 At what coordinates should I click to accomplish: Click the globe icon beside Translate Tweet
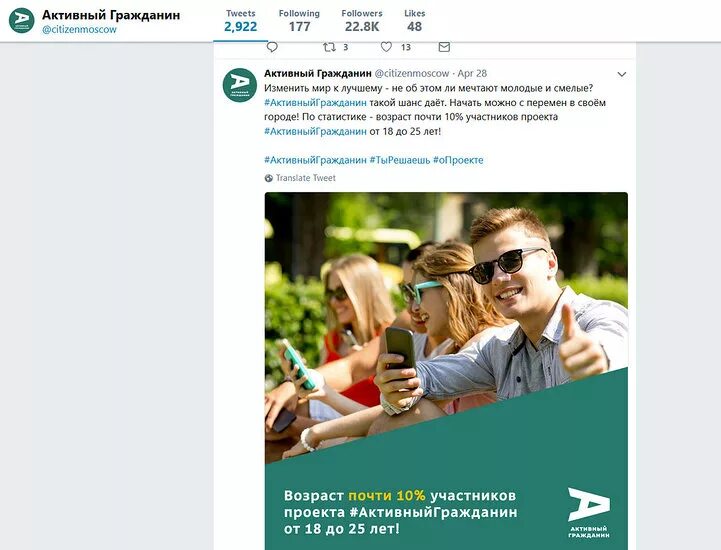tap(269, 178)
